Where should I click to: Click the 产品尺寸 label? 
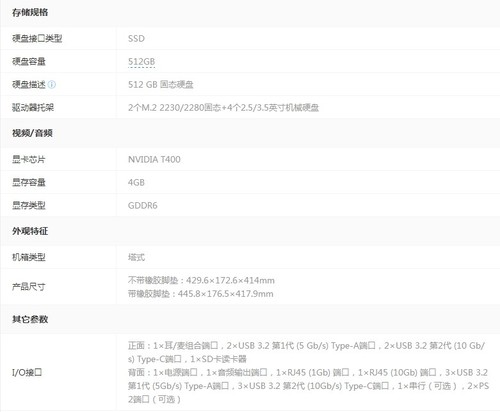coord(29,287)
